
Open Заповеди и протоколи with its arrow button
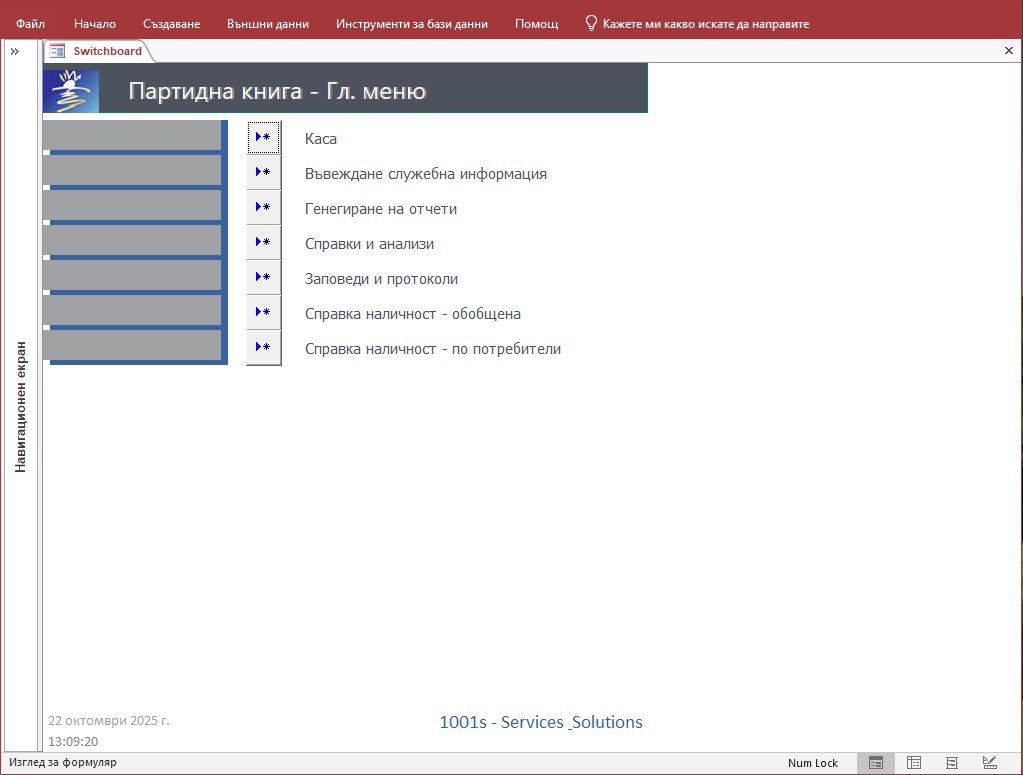coord(263,278)
